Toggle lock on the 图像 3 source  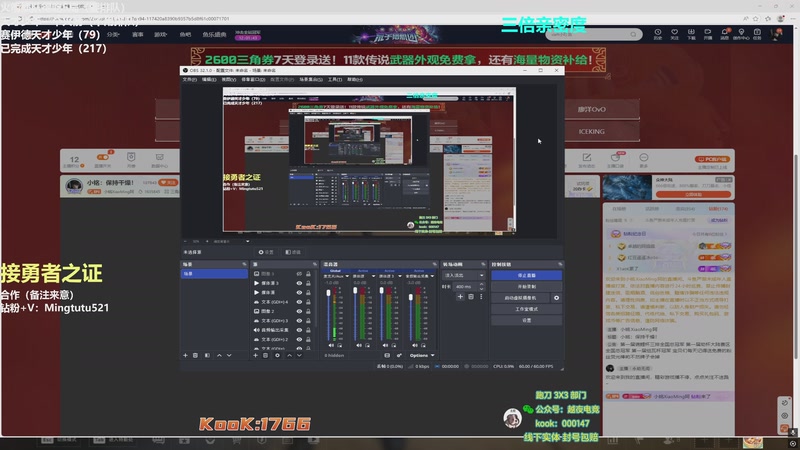[x=308, y=273]
